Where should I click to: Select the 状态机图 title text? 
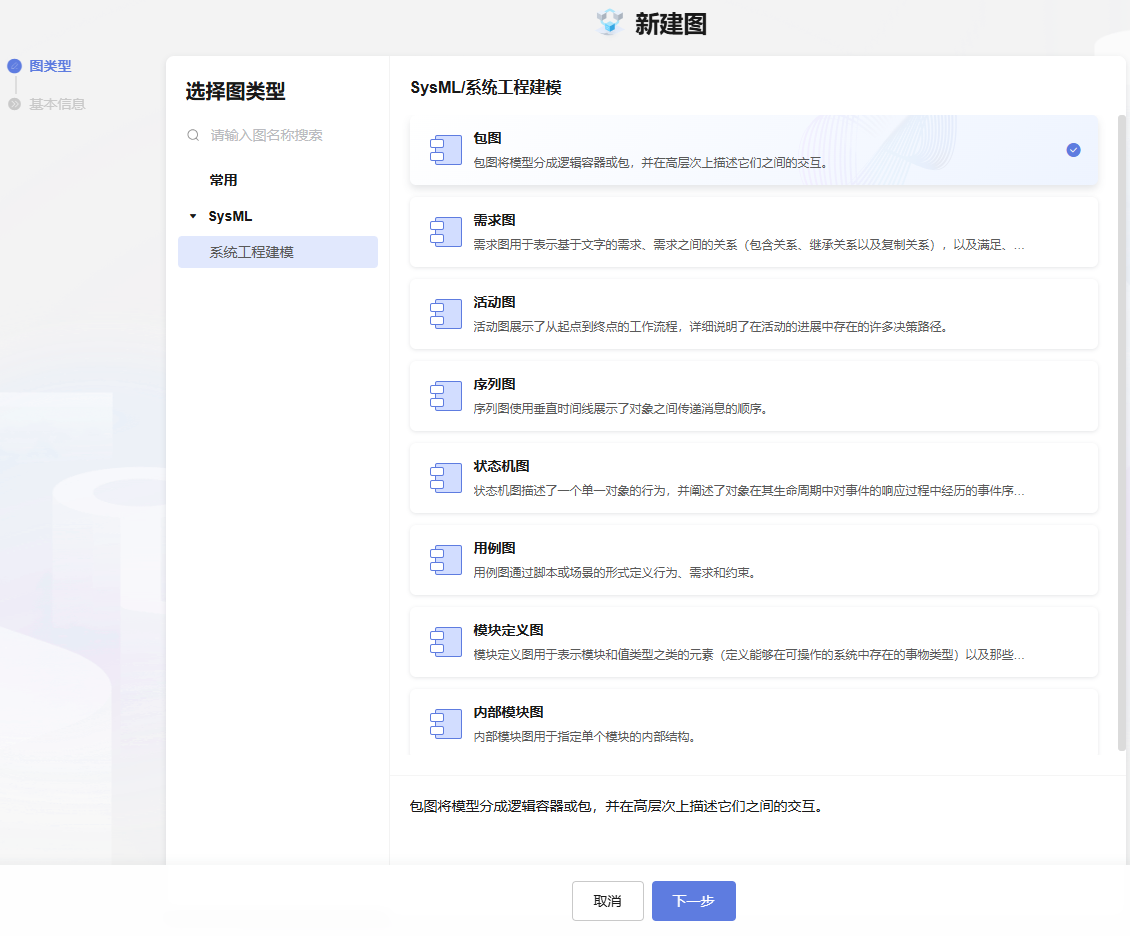(502, 467)
